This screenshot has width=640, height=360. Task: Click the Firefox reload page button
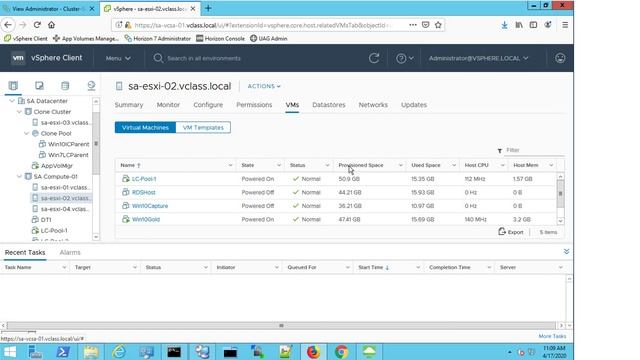click(37, 25)
